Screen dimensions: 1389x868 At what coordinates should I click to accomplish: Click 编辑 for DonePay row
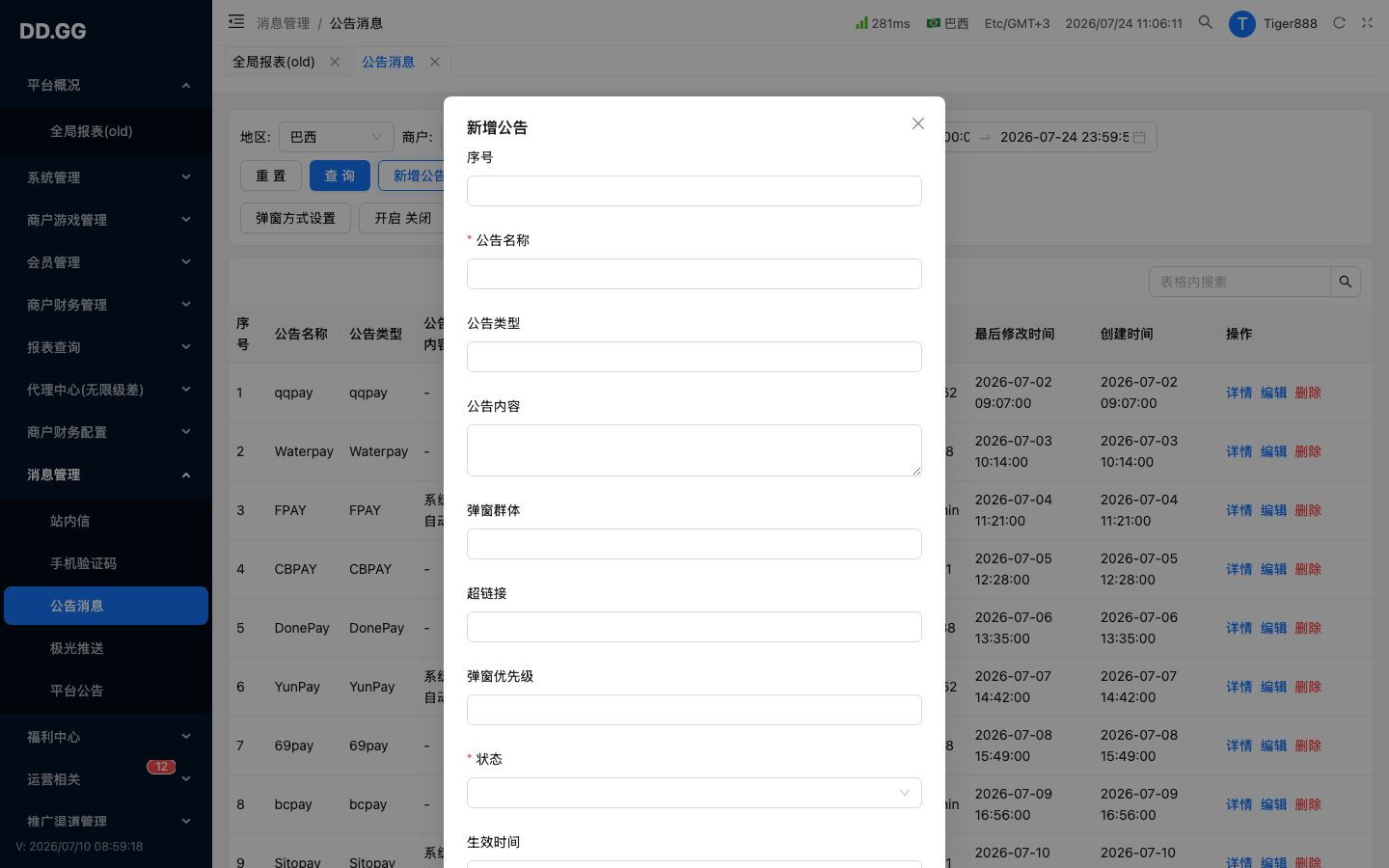[x=1273, y=628]
